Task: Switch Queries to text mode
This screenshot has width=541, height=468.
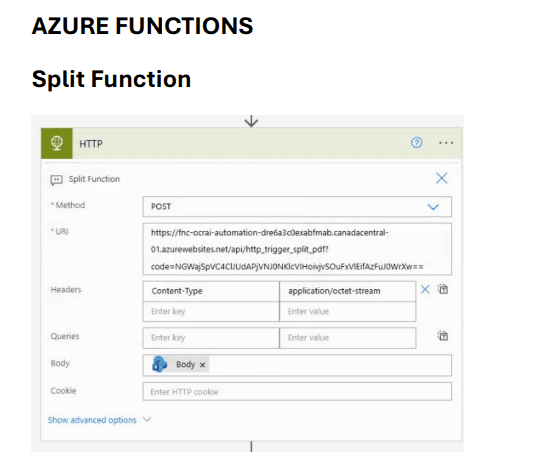Action: pos(443,336)
